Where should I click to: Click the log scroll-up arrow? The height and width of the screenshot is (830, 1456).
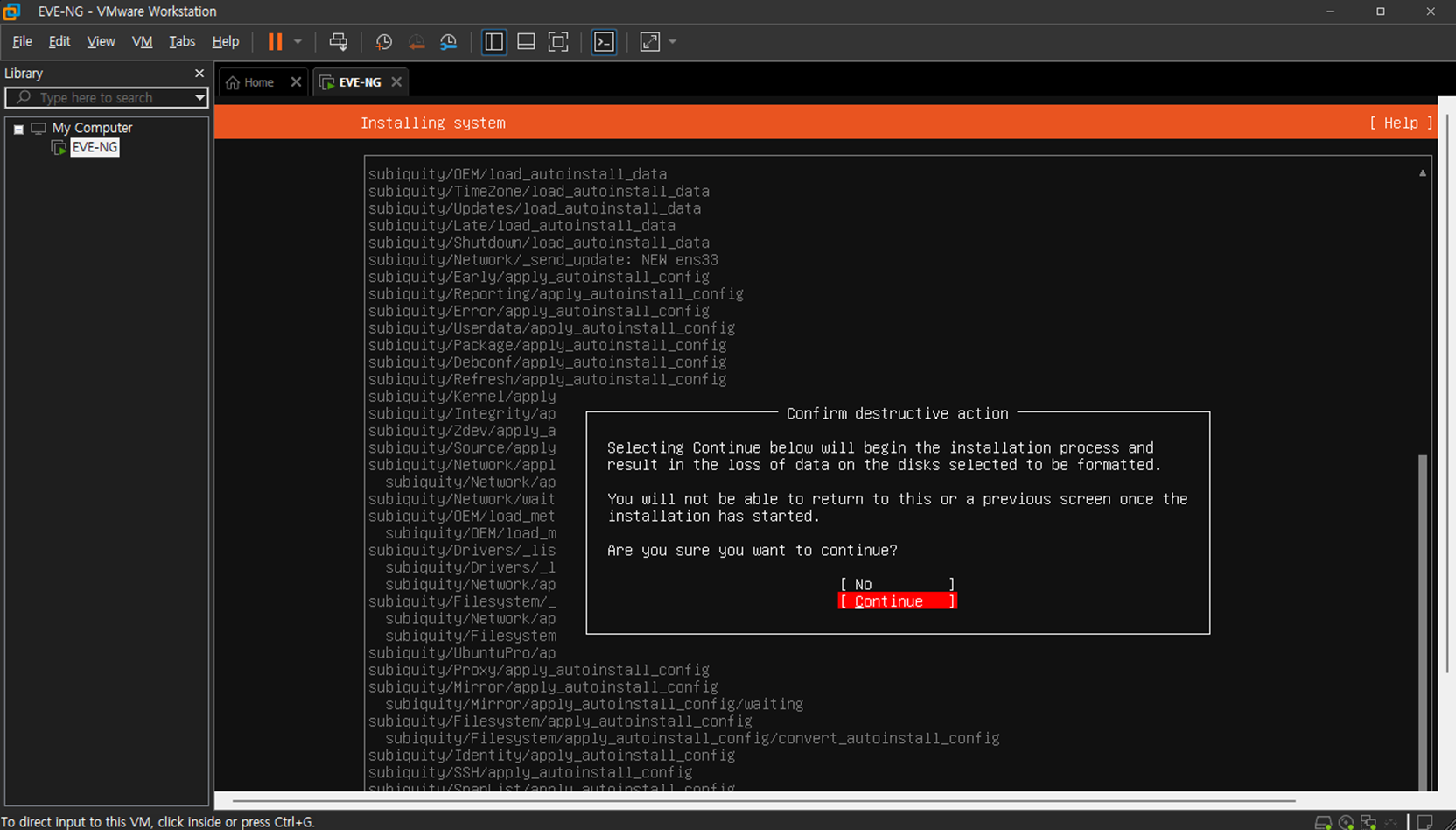pos(1423,173)
